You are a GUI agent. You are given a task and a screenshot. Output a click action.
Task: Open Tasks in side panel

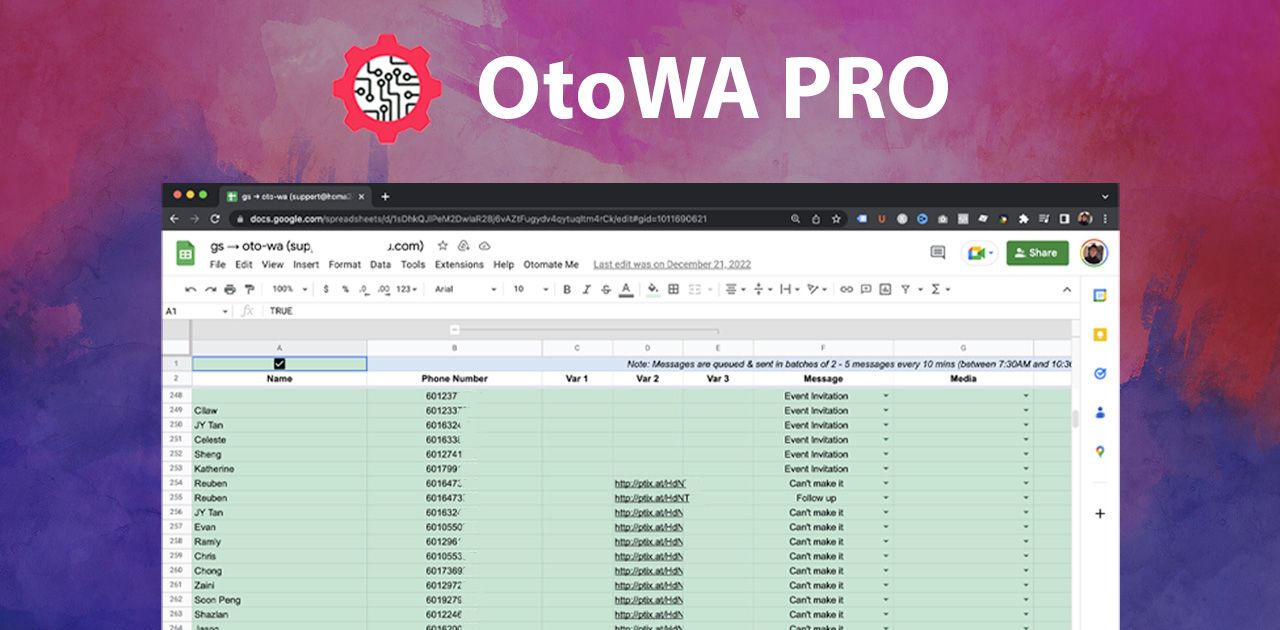1100,373
